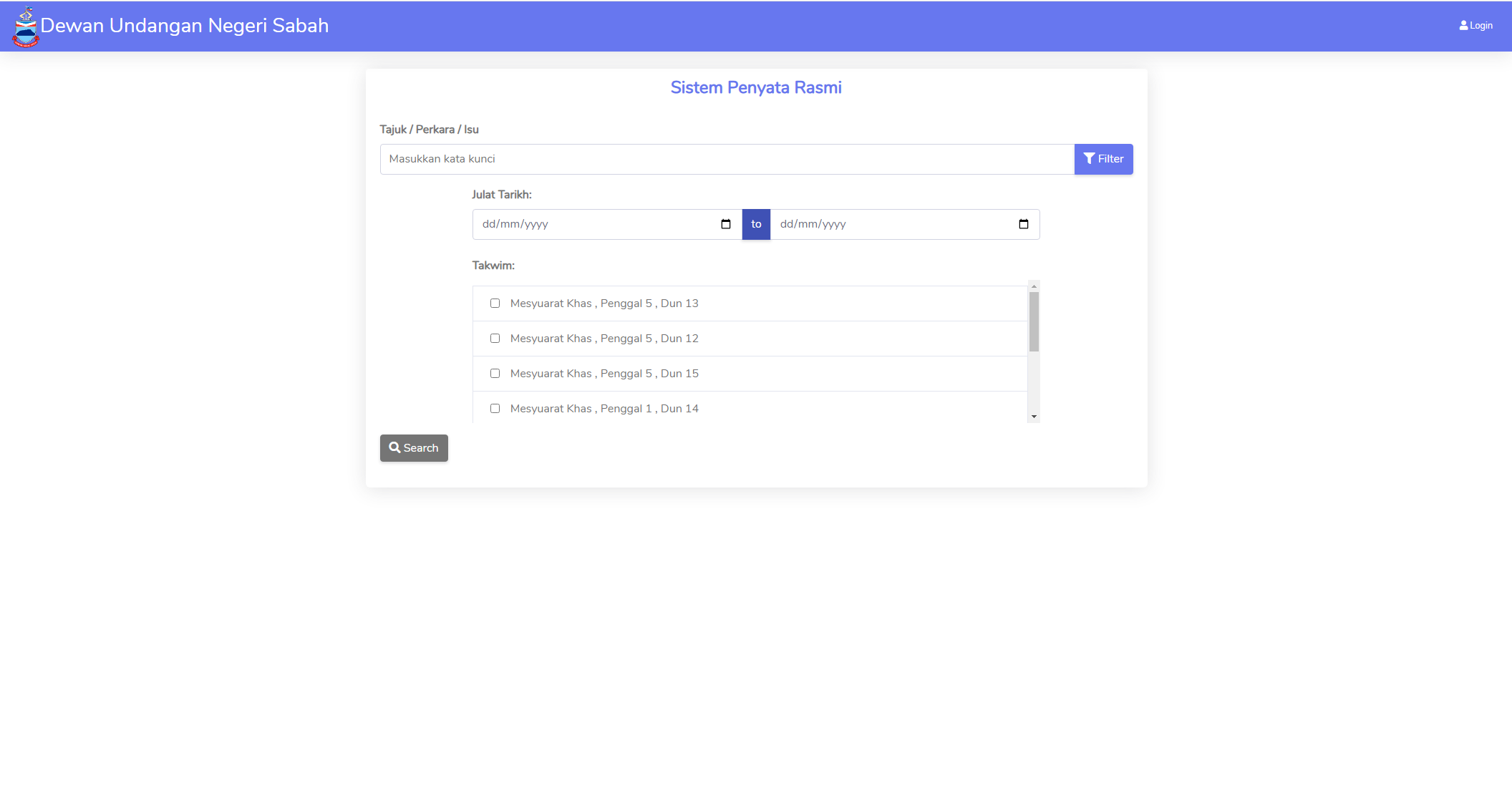1512x791 pixels.
Task: Enable Mesyuarat Khas, Penggal 1, Dun 14 checkbox
Action: (495, 409)
